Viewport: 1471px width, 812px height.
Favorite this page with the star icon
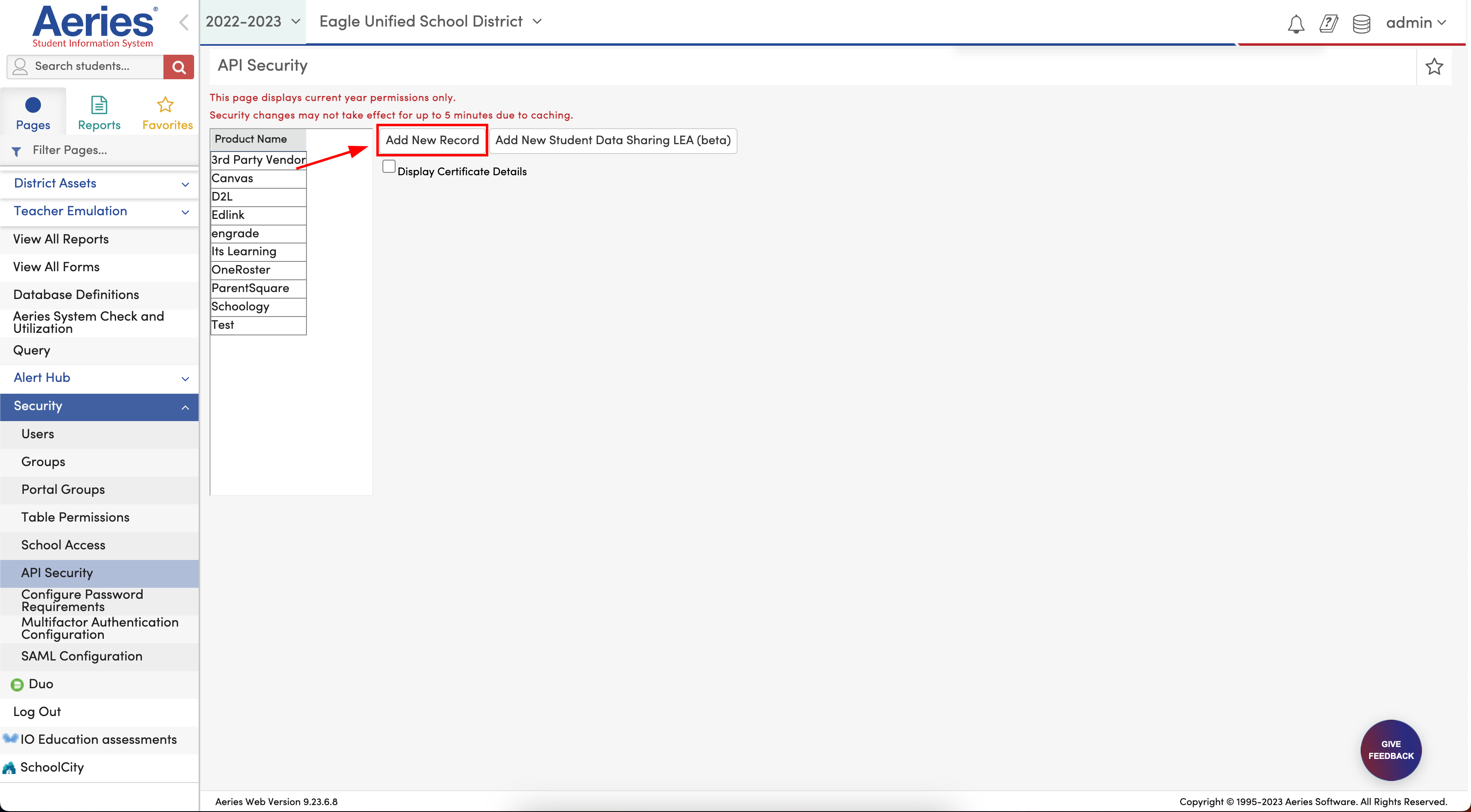(x=1434, y=67)
